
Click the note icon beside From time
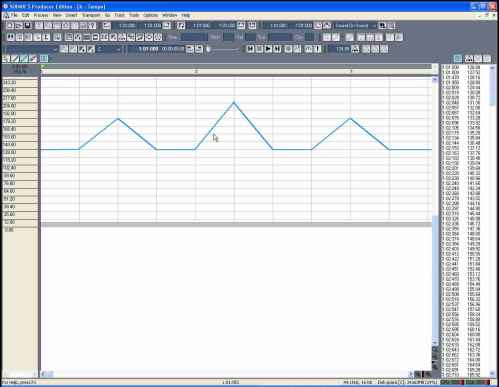181,26
